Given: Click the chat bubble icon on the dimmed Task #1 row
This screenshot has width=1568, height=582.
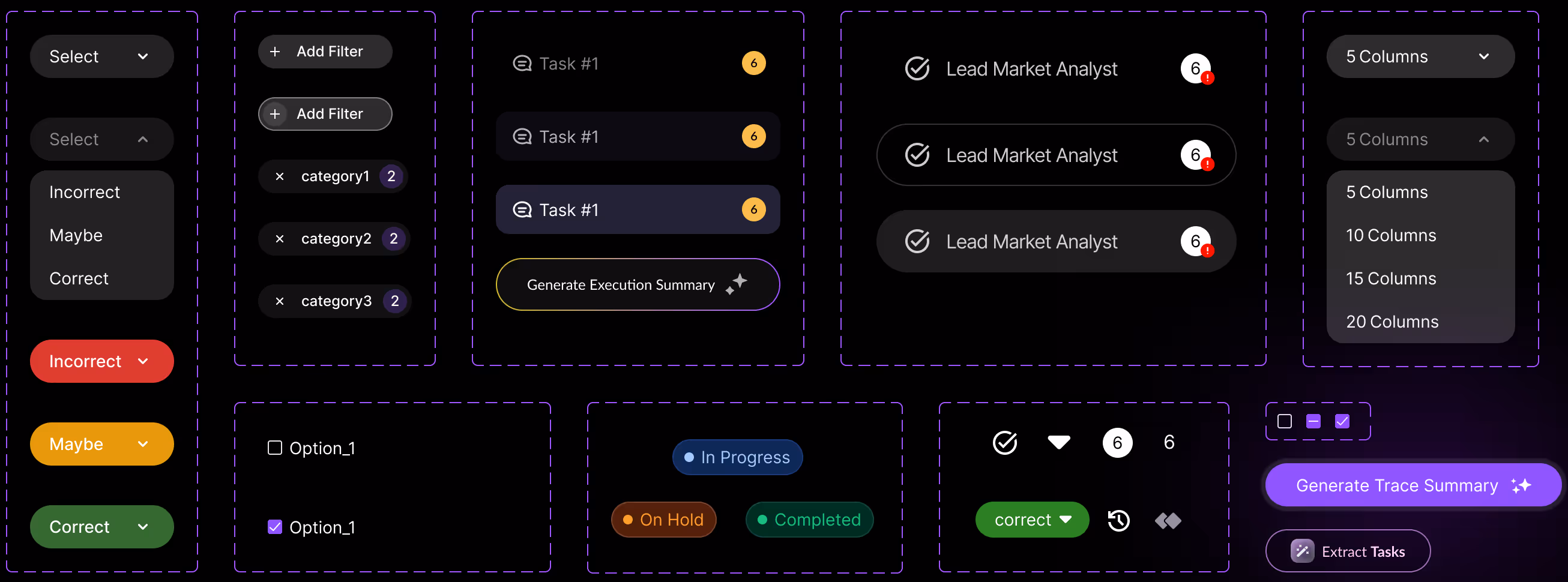Looking at the screenshot, I should pos(522,63).
